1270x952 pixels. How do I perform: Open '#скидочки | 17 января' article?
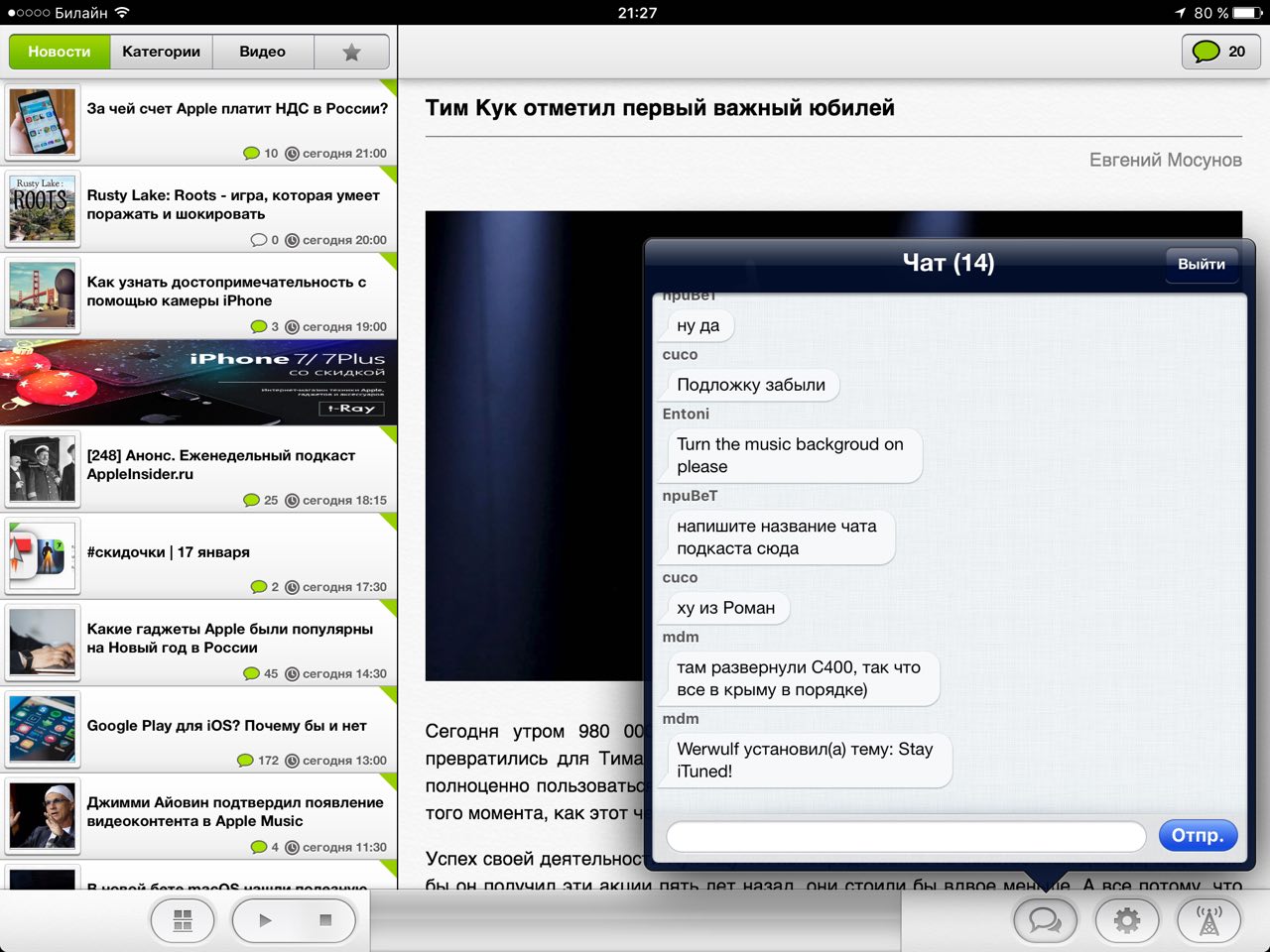coord(198,556)
